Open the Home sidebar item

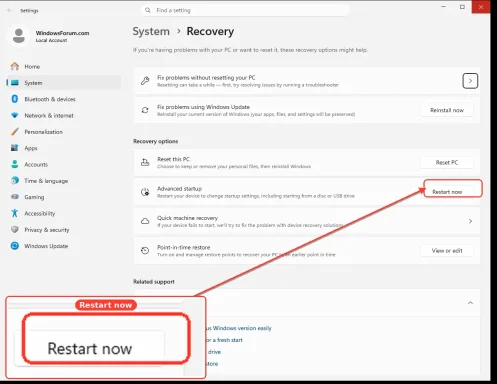pos(63,66)
